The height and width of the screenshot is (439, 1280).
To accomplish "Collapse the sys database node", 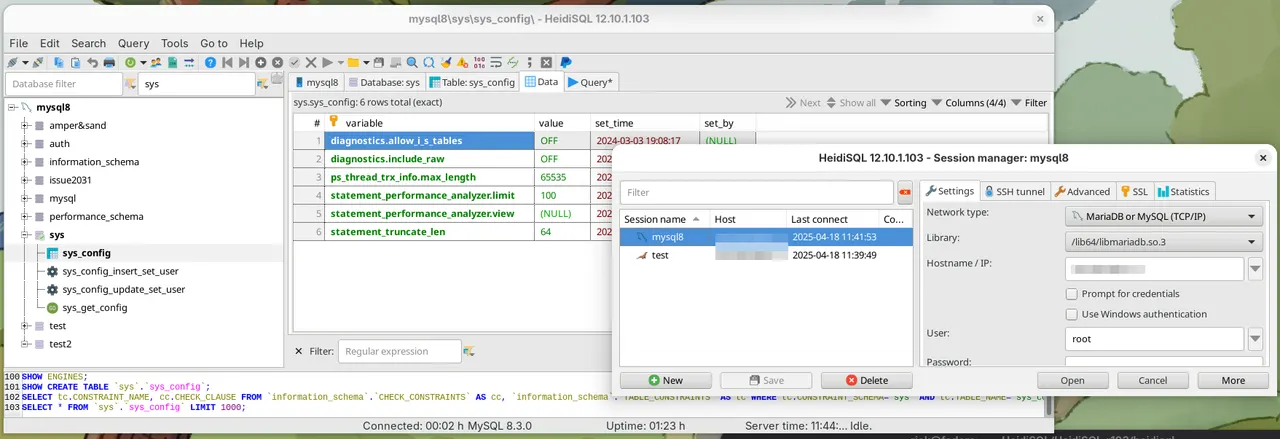I will (x=26, y=235).
